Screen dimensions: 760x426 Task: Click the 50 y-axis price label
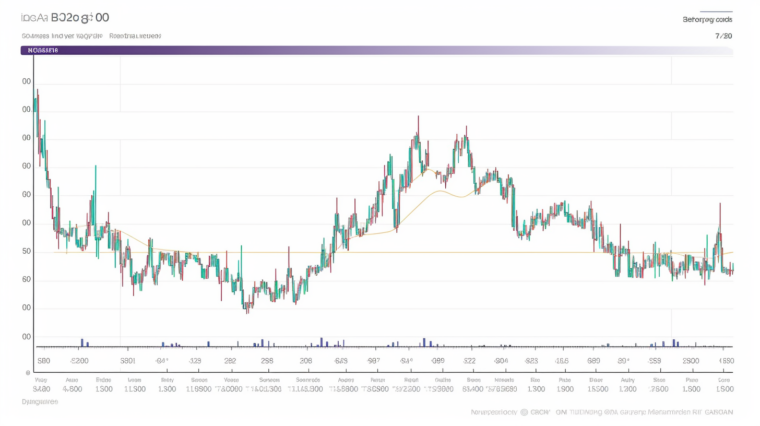click(x=26, y=251)
